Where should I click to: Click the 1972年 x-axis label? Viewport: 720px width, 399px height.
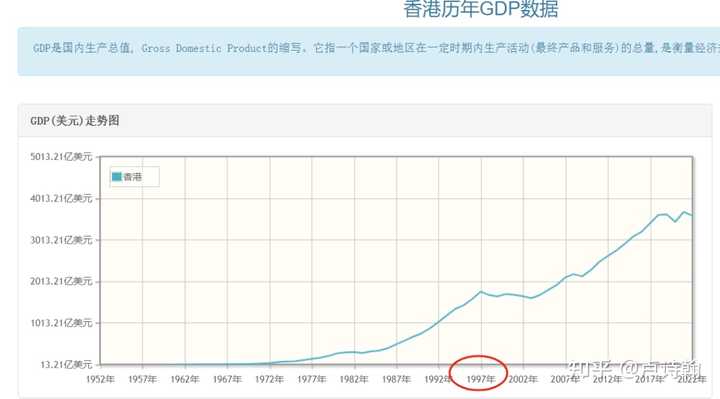(x=269, y=379)
